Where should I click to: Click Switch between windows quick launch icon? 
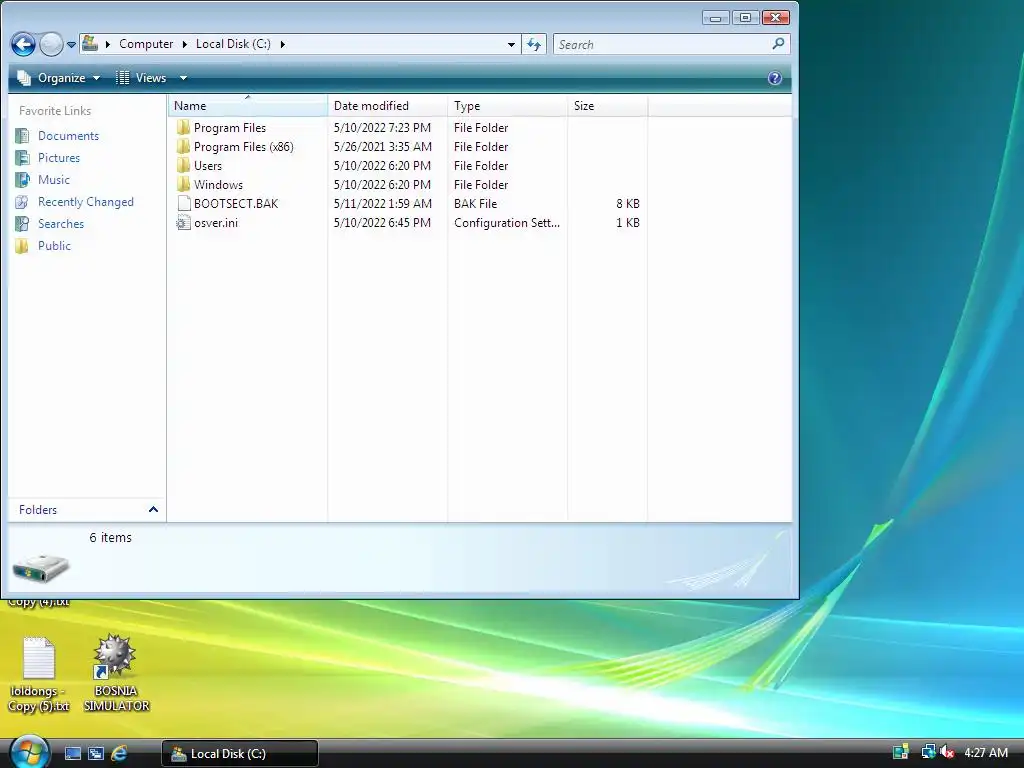(x=96, y=754)
